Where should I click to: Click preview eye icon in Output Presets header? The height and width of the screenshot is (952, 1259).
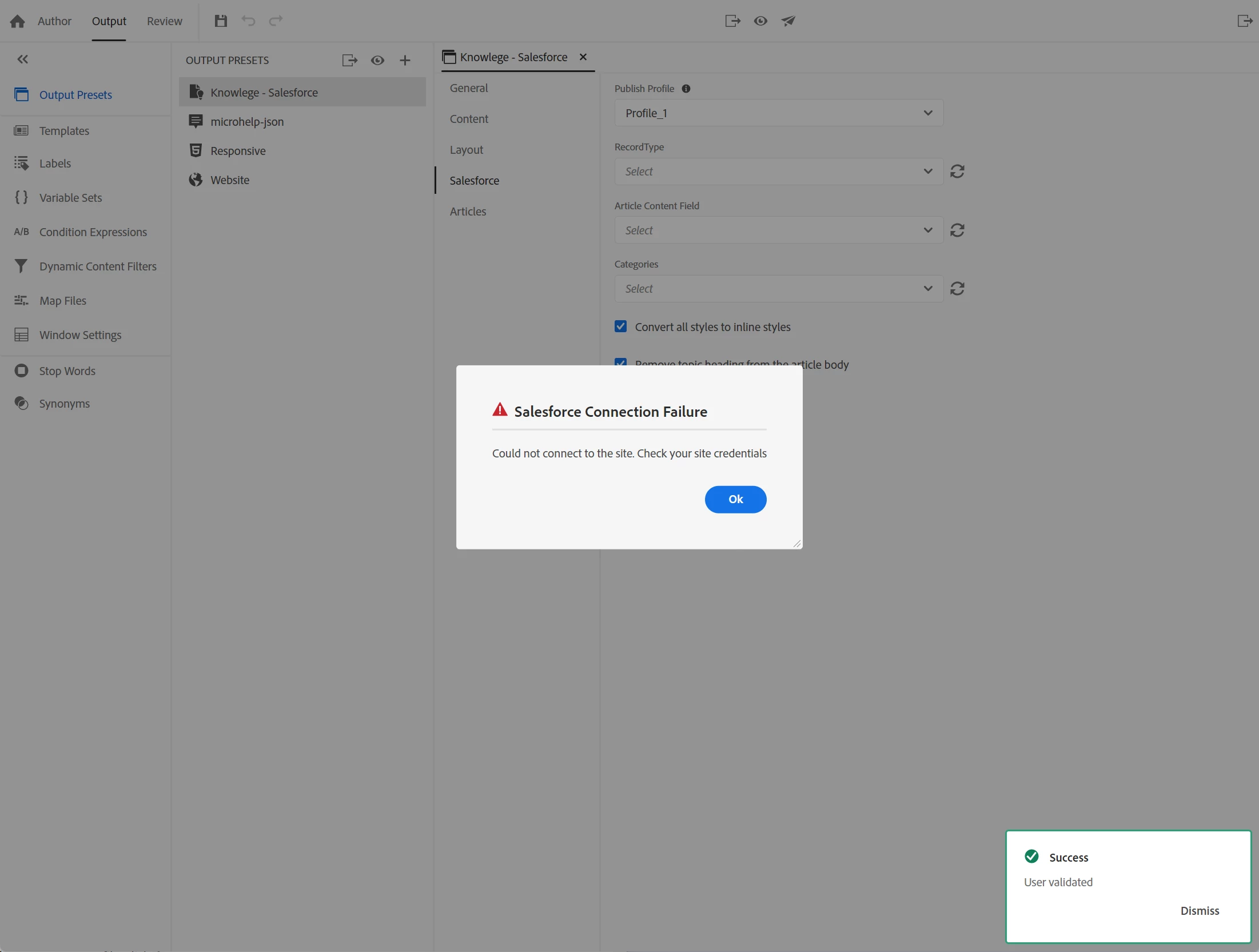tap(377, 61)
